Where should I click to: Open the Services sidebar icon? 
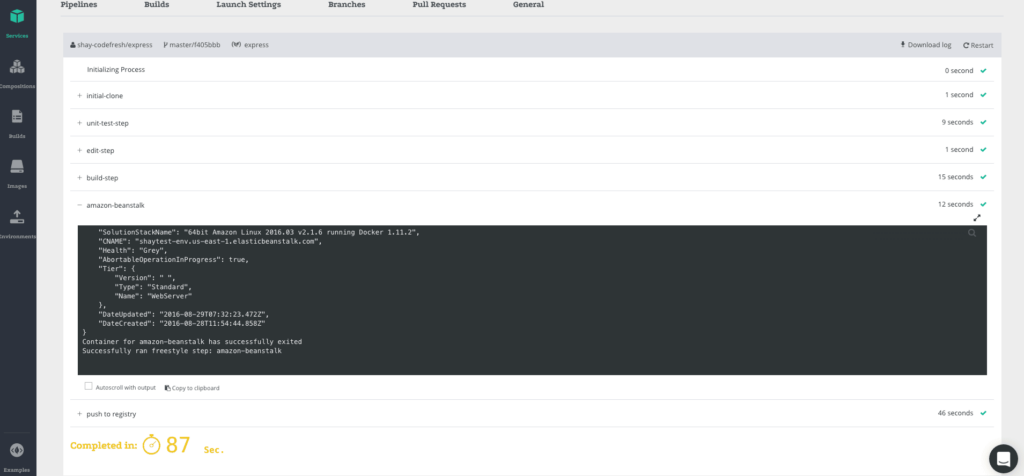17,19
